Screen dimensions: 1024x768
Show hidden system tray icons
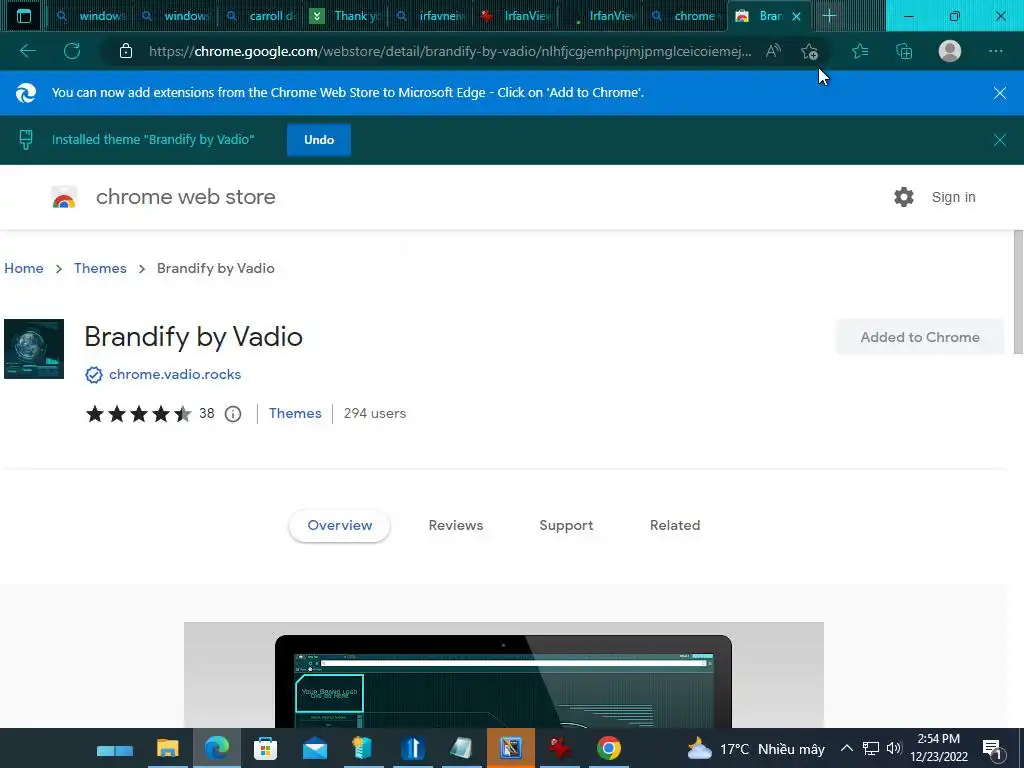pos(846,748)
